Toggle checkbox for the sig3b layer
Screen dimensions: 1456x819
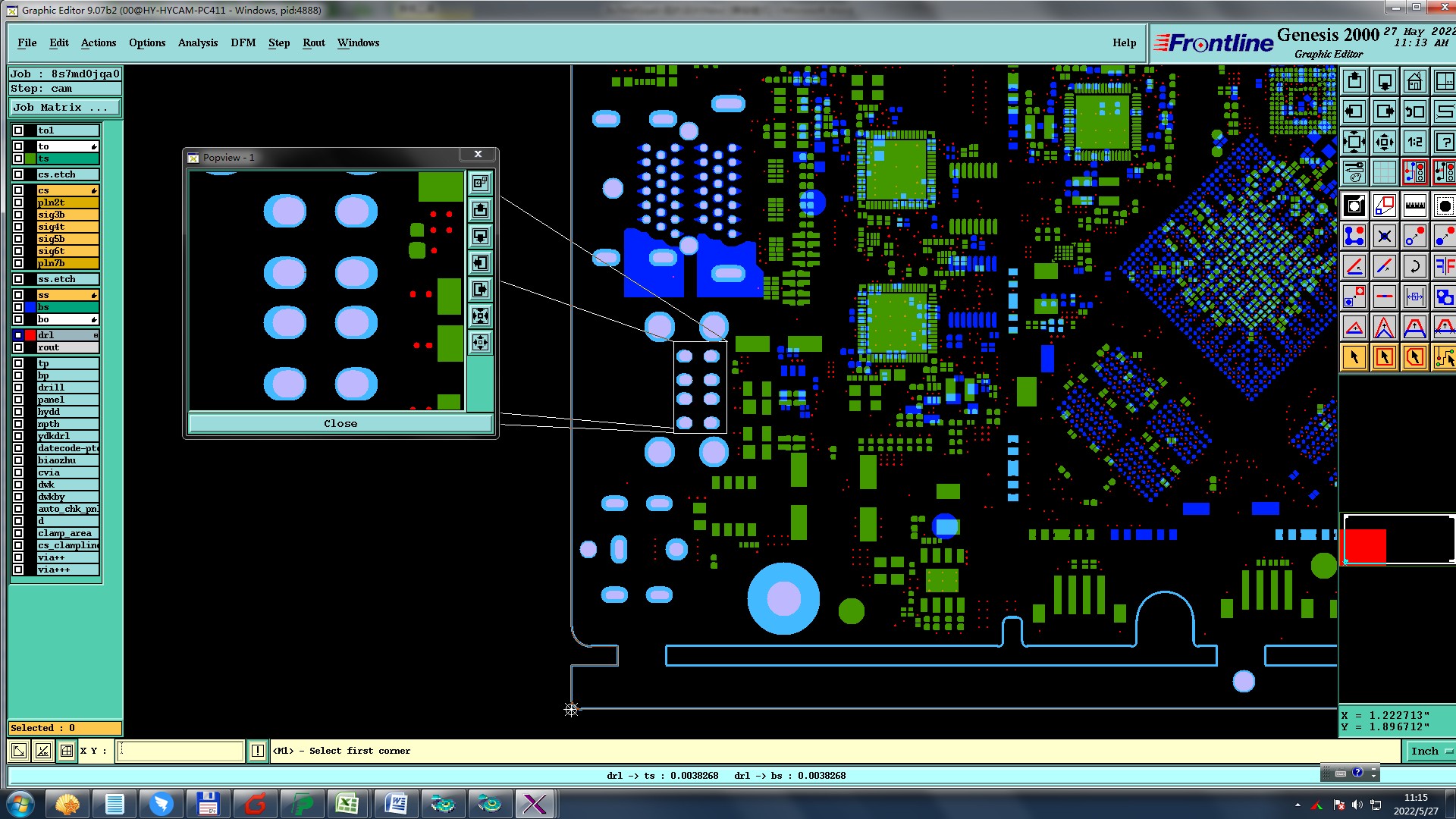[18, 215]
